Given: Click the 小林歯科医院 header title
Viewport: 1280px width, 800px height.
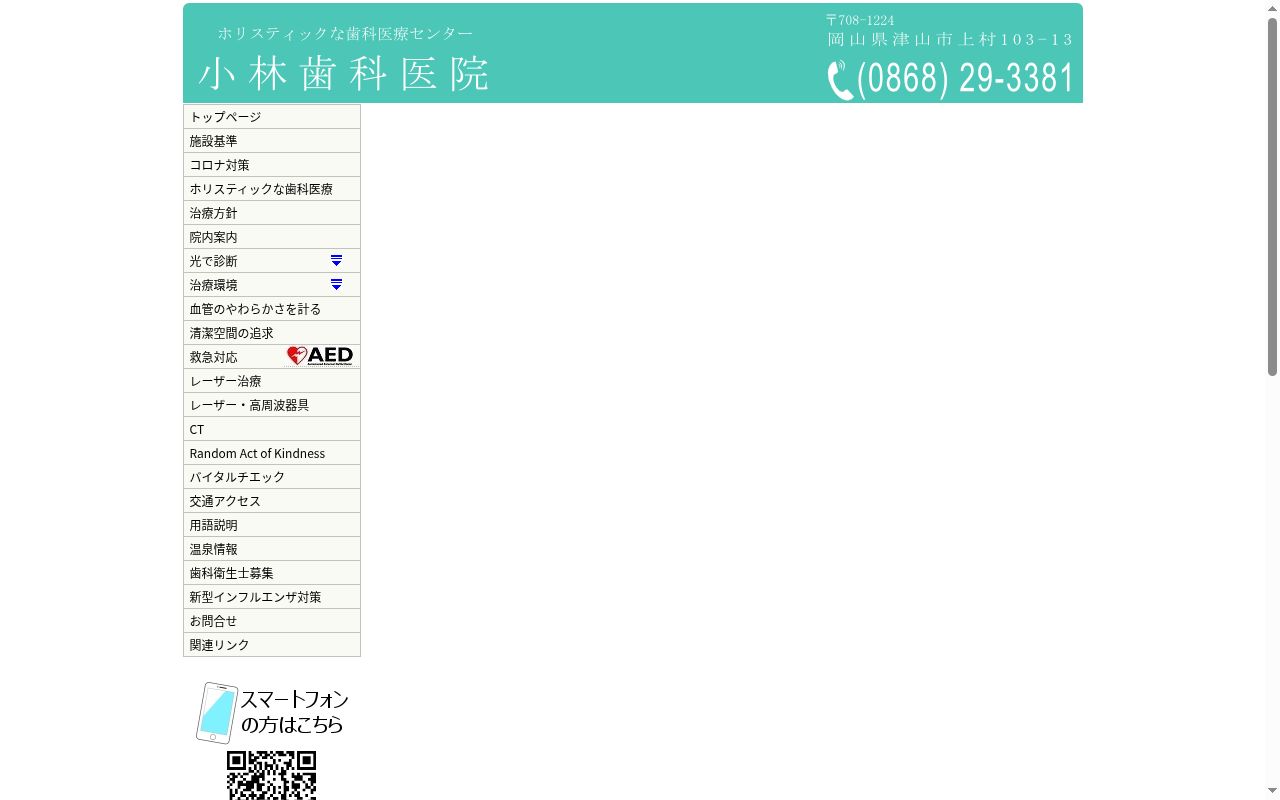Looking at the screenshot, I should click(344, 74).
